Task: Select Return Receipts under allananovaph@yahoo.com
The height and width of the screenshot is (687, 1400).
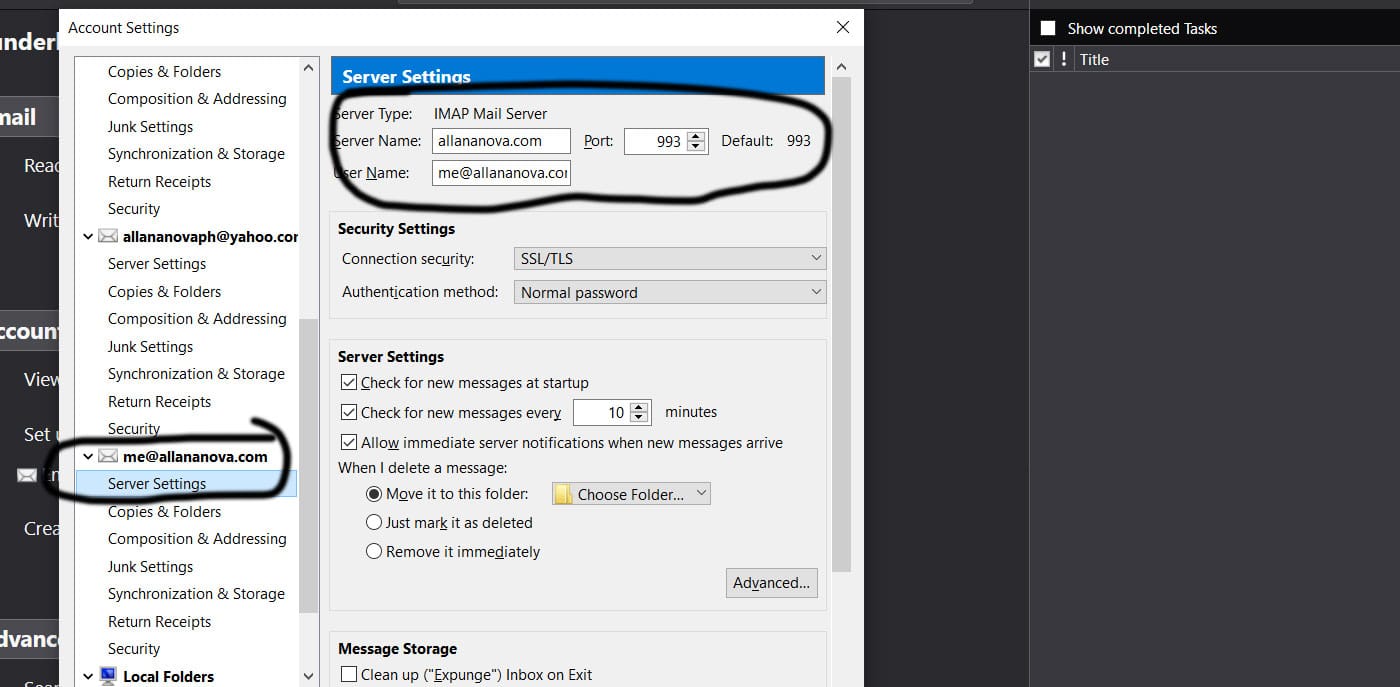Action: tap(159, 402)
